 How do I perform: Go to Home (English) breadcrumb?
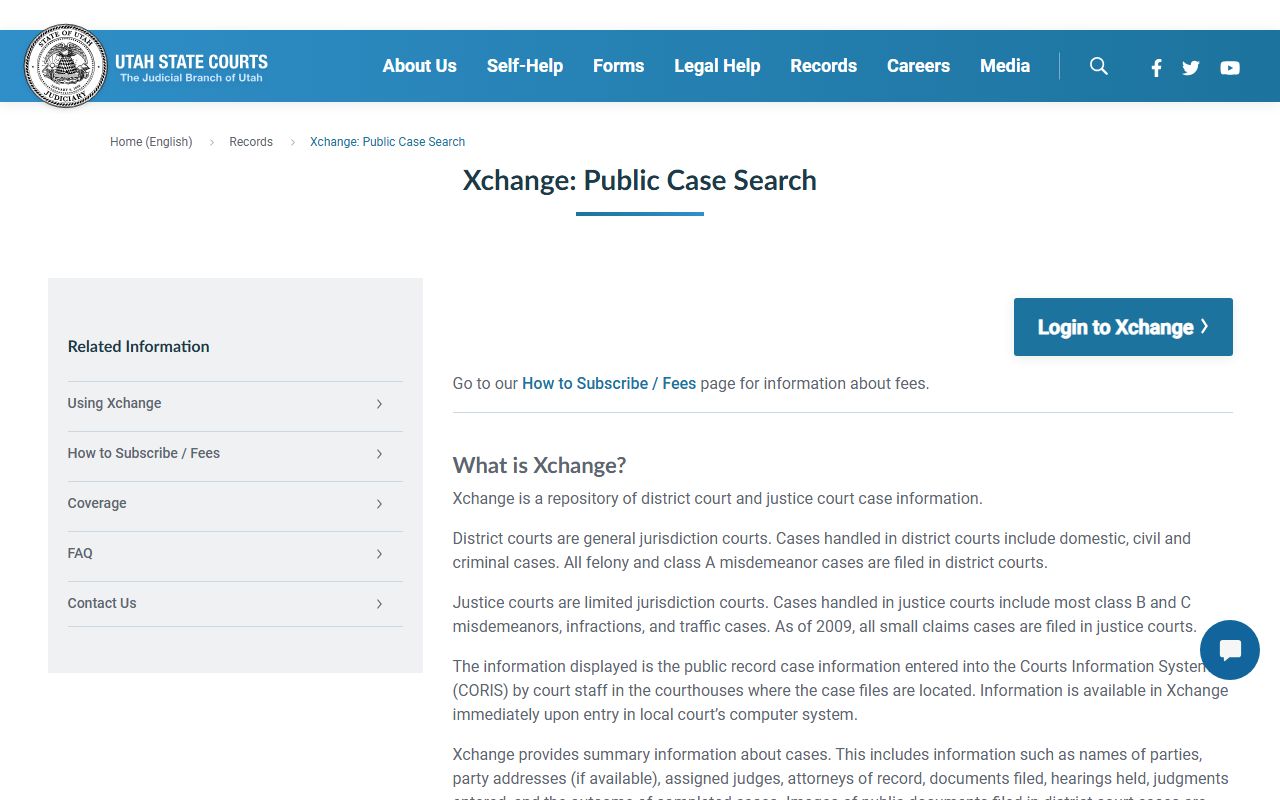tap(151, 142)
